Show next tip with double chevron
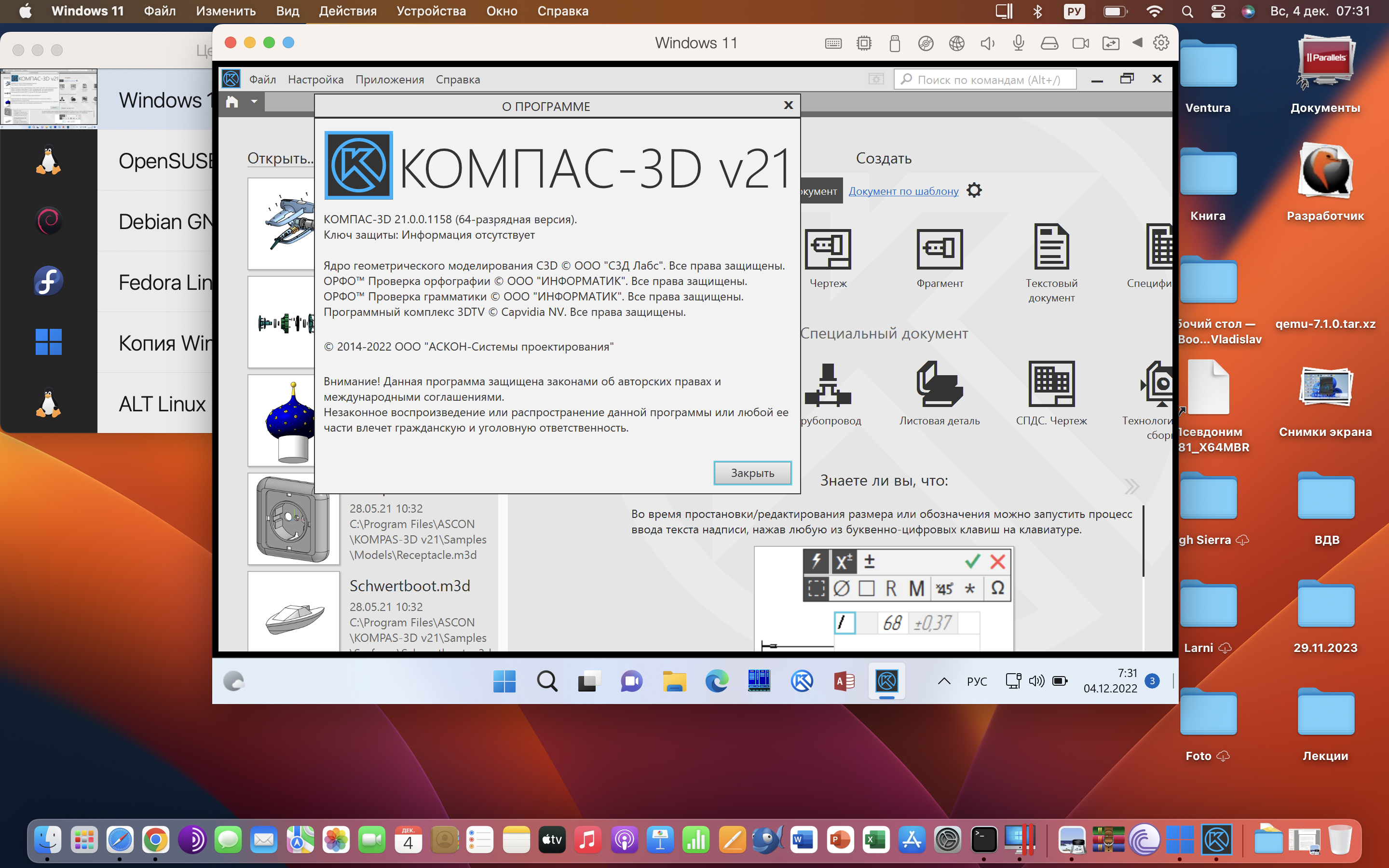Screen dimensions: 1389x868 pos(1130,486)
